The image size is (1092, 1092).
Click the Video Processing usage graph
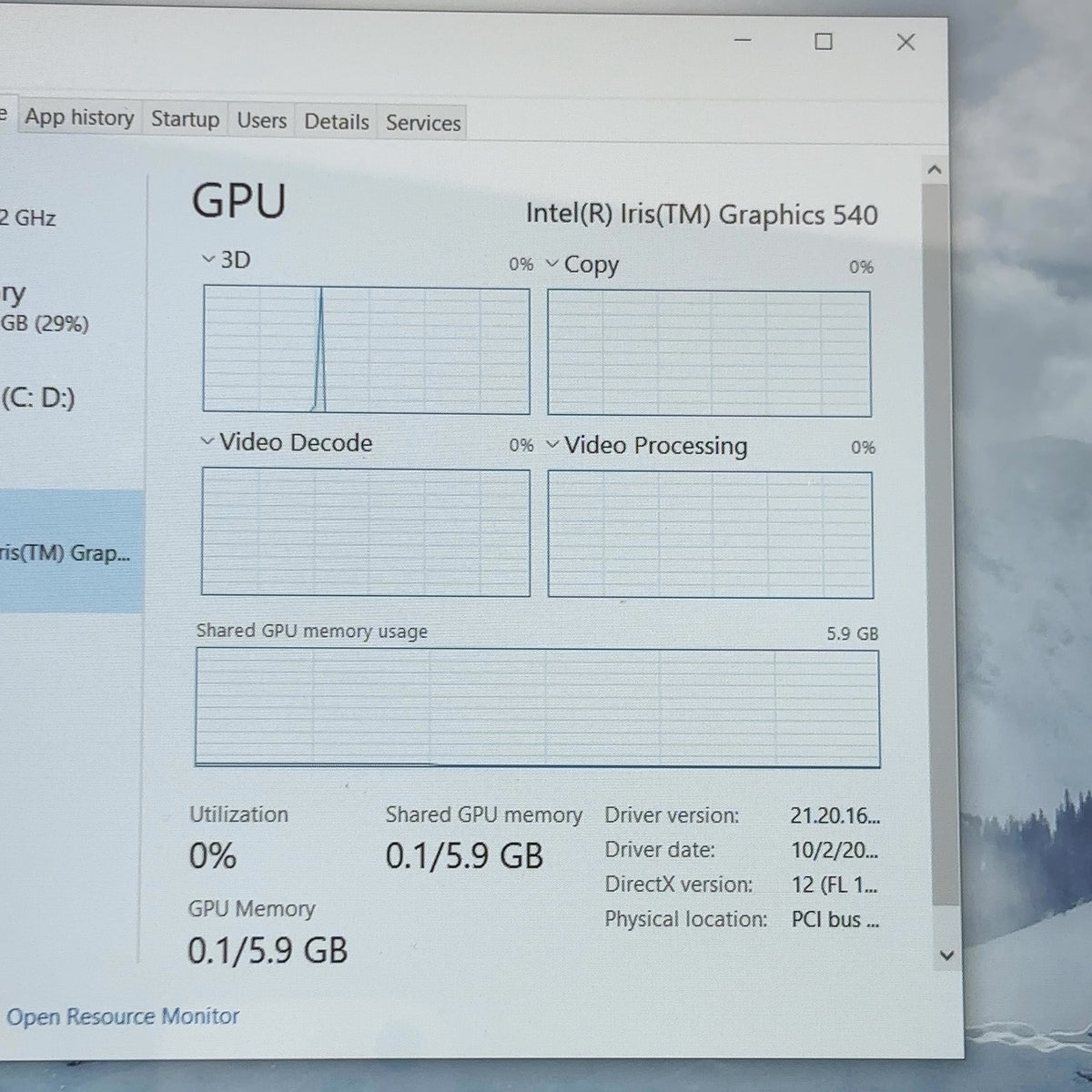pos(711,535)
